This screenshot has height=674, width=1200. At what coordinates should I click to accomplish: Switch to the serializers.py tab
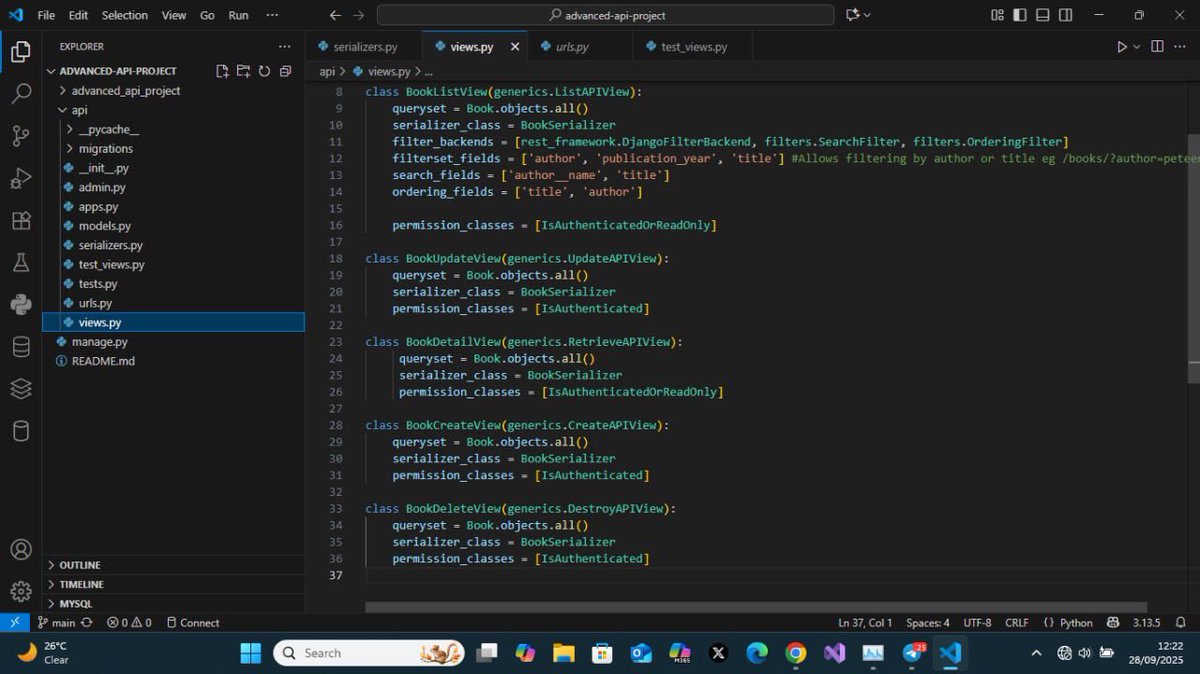tap(364, 47)
